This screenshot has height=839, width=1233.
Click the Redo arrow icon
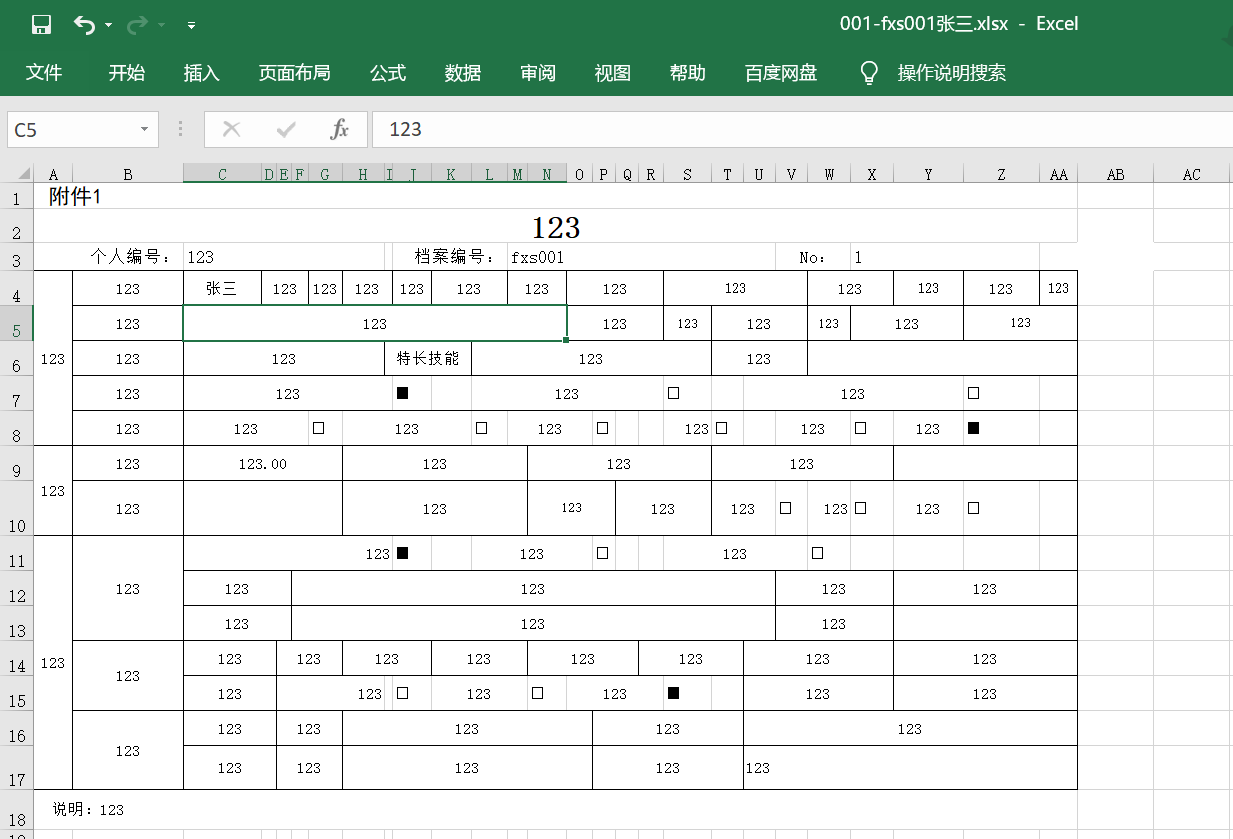tap(137, 25)
